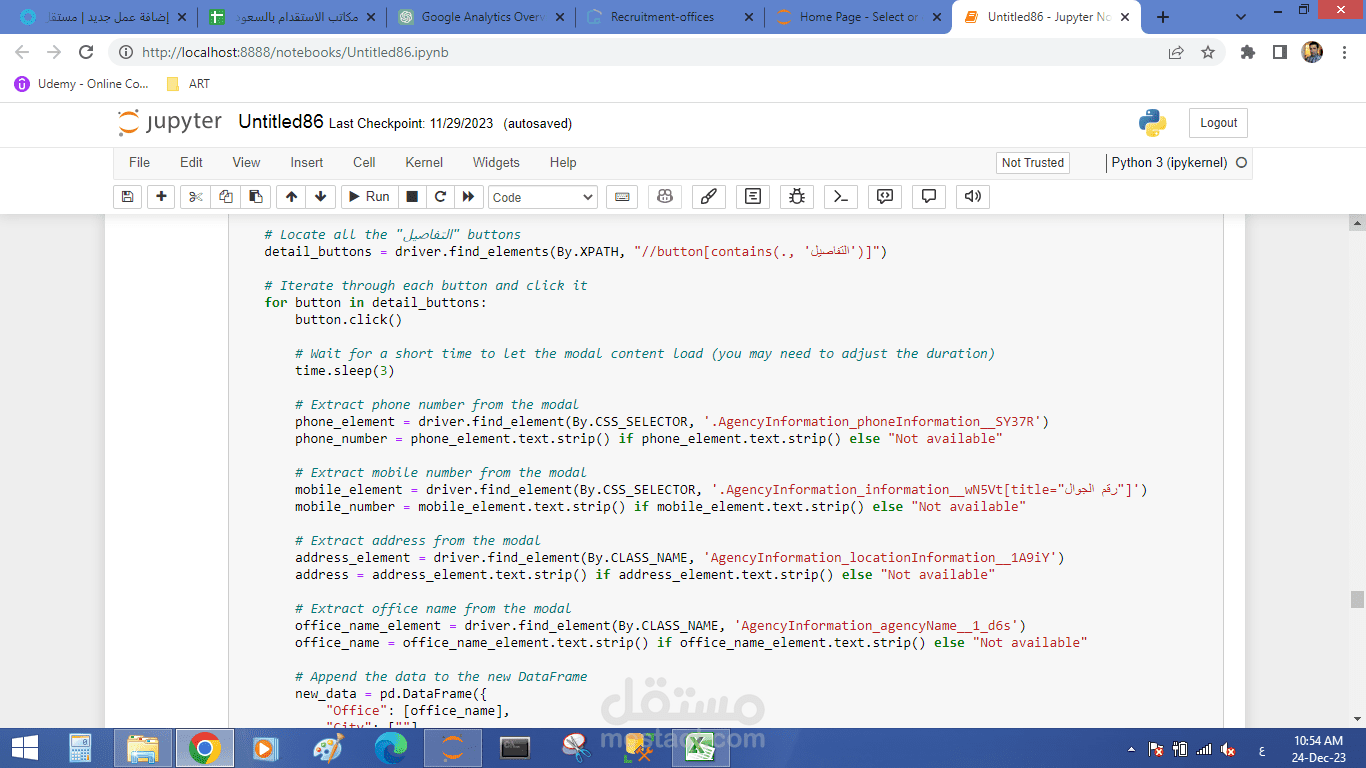Screen dimensions: 1366x768
Task: Restart the kernel with the circular arrow
Action: click(439, 197)
